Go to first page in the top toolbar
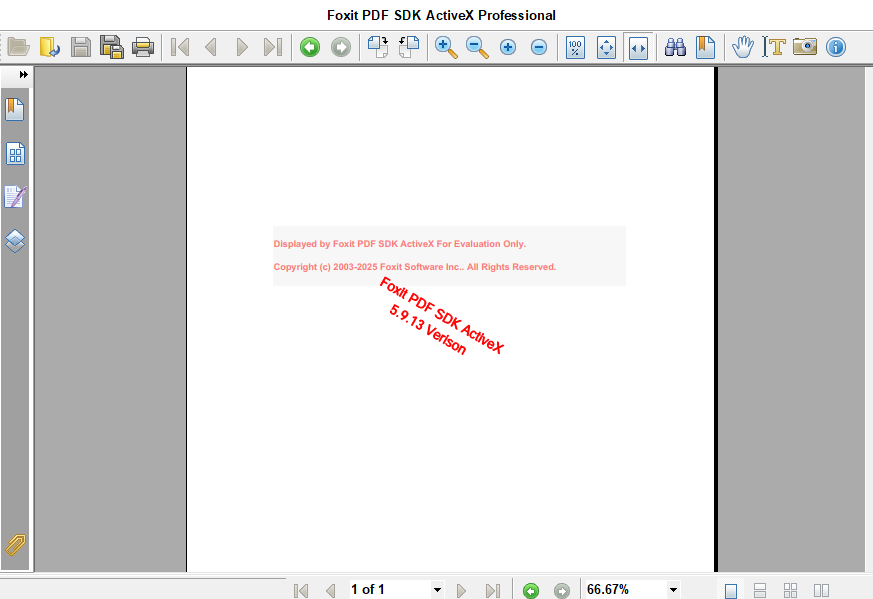The width and height of the screenshot is (873, 599). click(180, 47)
